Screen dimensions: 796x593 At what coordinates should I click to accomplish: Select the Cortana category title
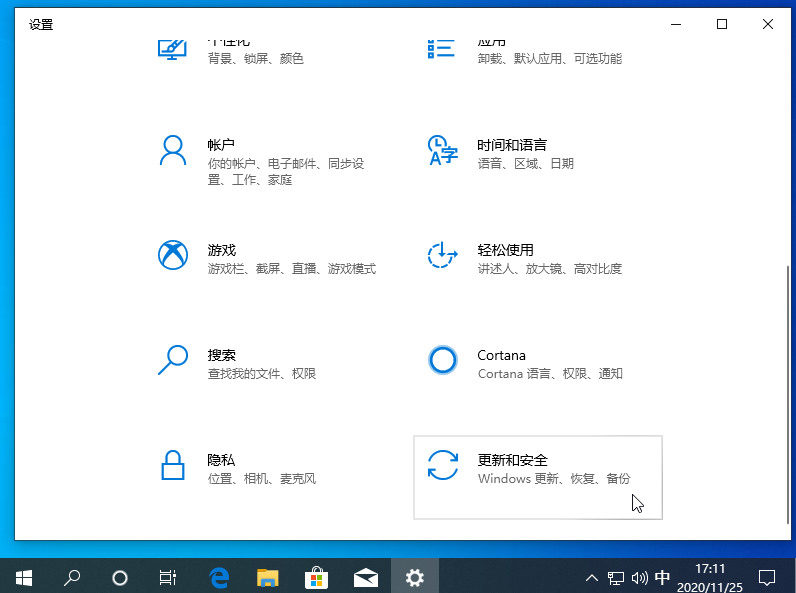(x=501, y=355)
